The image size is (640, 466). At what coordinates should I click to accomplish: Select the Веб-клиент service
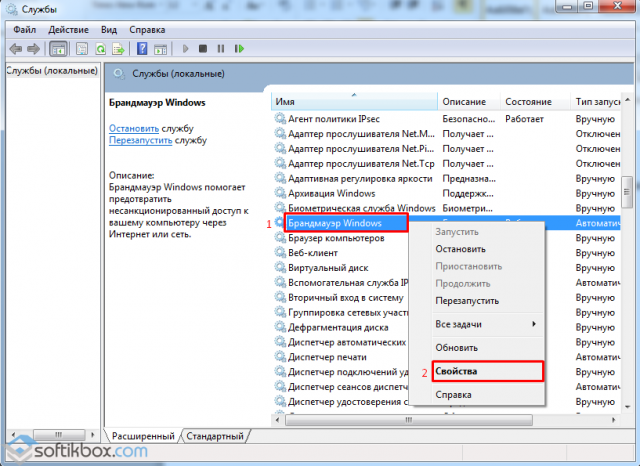tap(313, 253)
